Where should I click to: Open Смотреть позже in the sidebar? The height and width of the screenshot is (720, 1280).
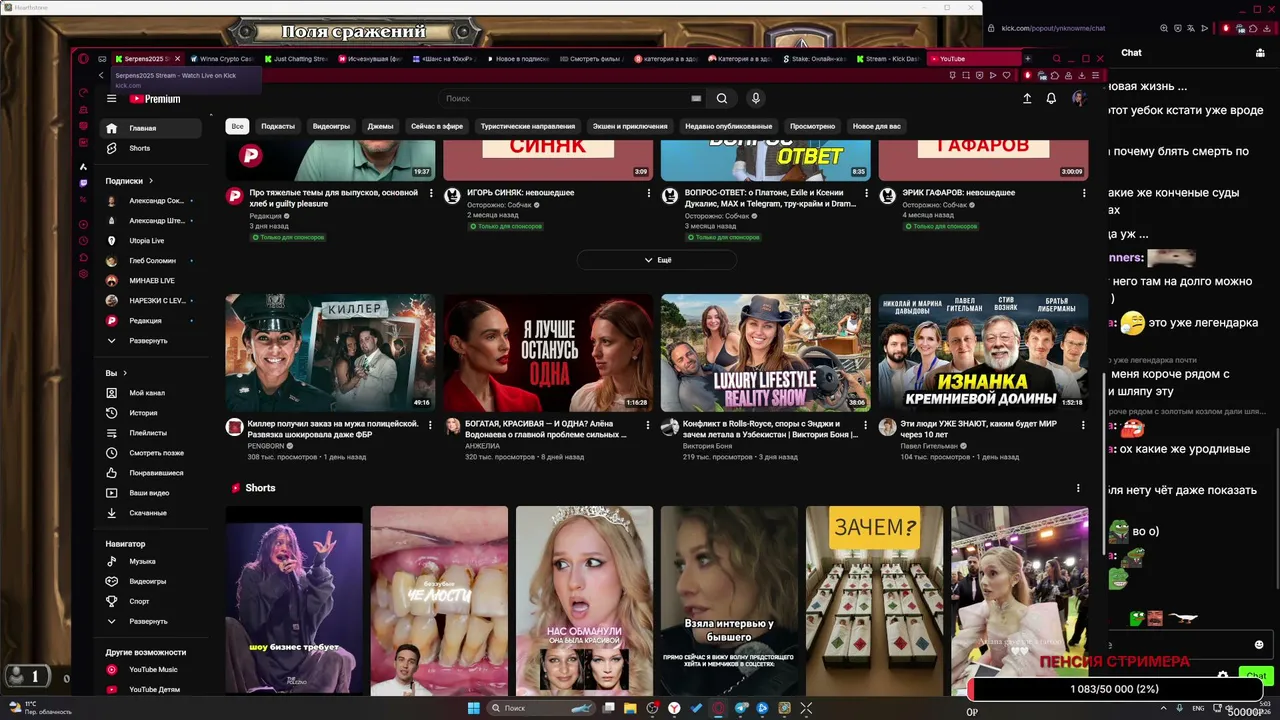pyautogui.click(x=153, y=453)
